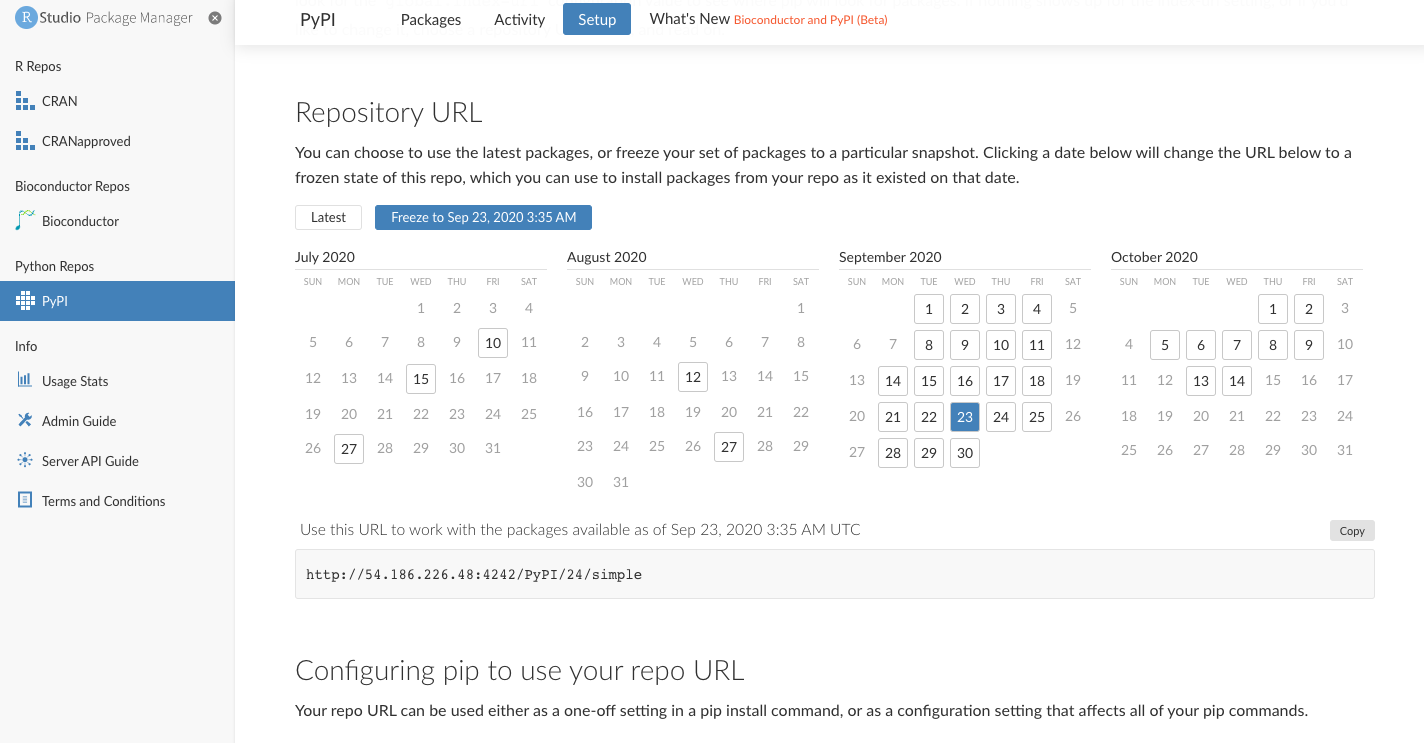1424x743 pixels.
Task: Click the CRAN repo icon in sidebar
Action: 25,101
